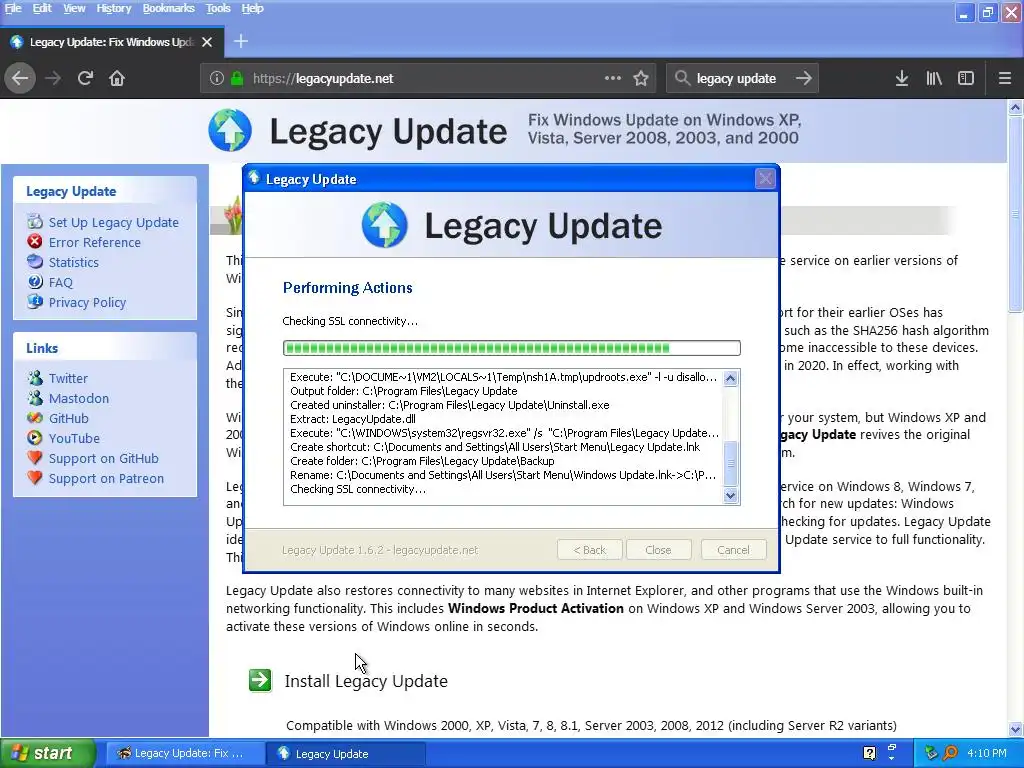Open the Edit menu

42,8
